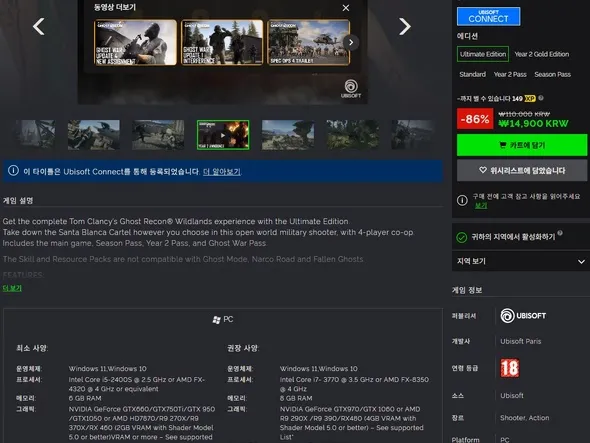Image resolution: width=590 pixels, height=443 pixels.
Task: Select fifth thumbnail showing landscape with tree
Action: pos(288,135)
